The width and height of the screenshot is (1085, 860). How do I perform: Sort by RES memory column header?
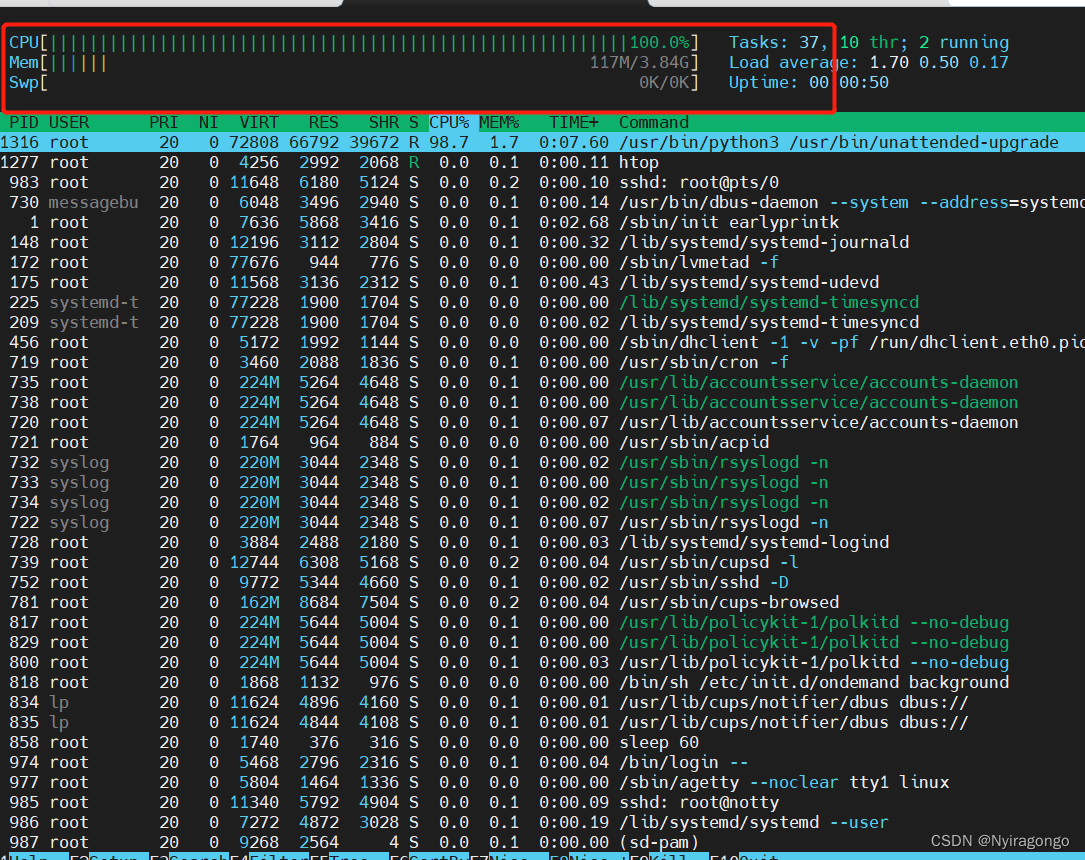click(323, 122)
